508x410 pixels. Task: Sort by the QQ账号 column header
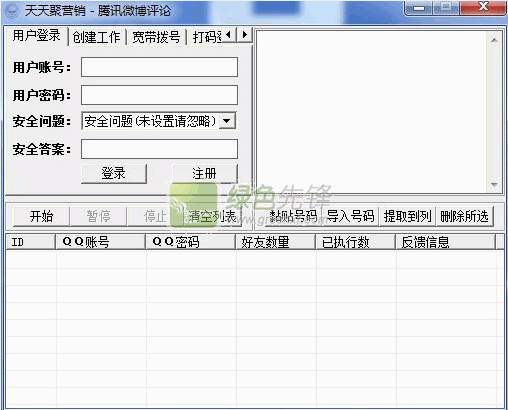[100, 242]
